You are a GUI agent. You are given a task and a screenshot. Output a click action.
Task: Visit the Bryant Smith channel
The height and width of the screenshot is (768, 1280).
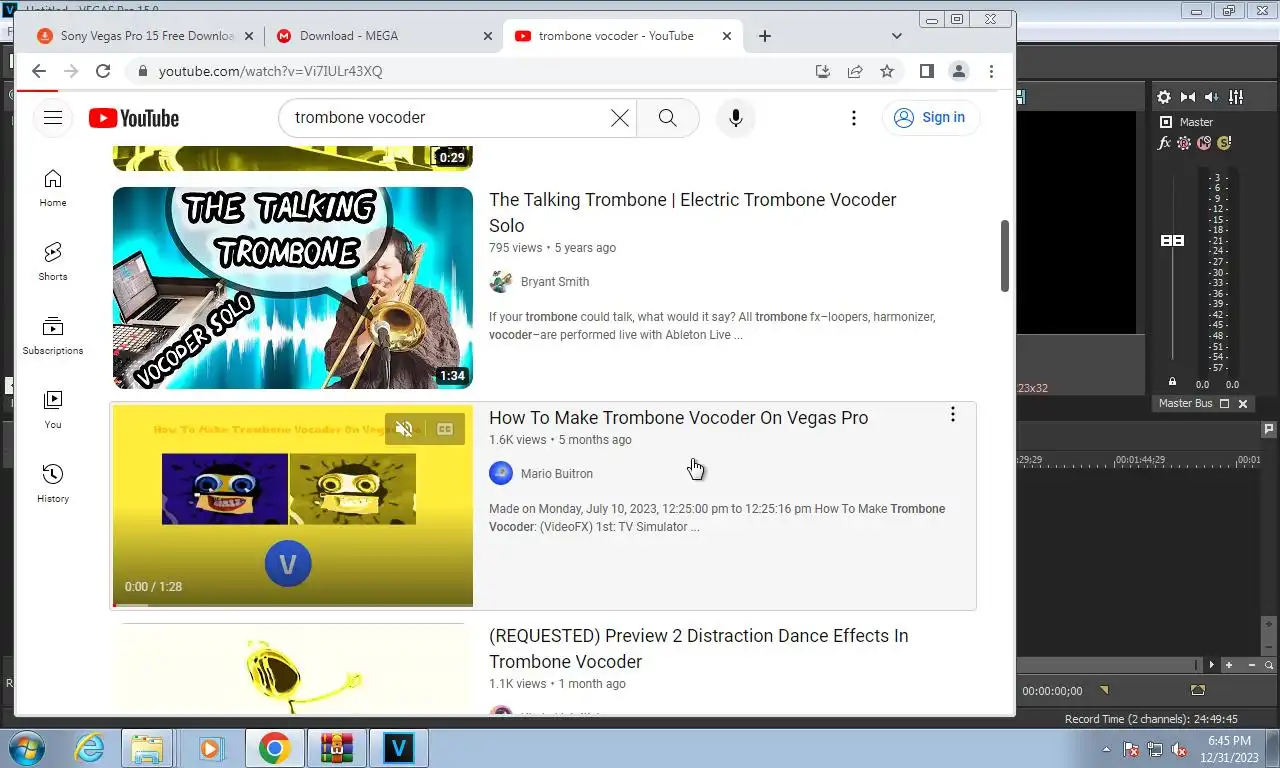click(555, 282)
